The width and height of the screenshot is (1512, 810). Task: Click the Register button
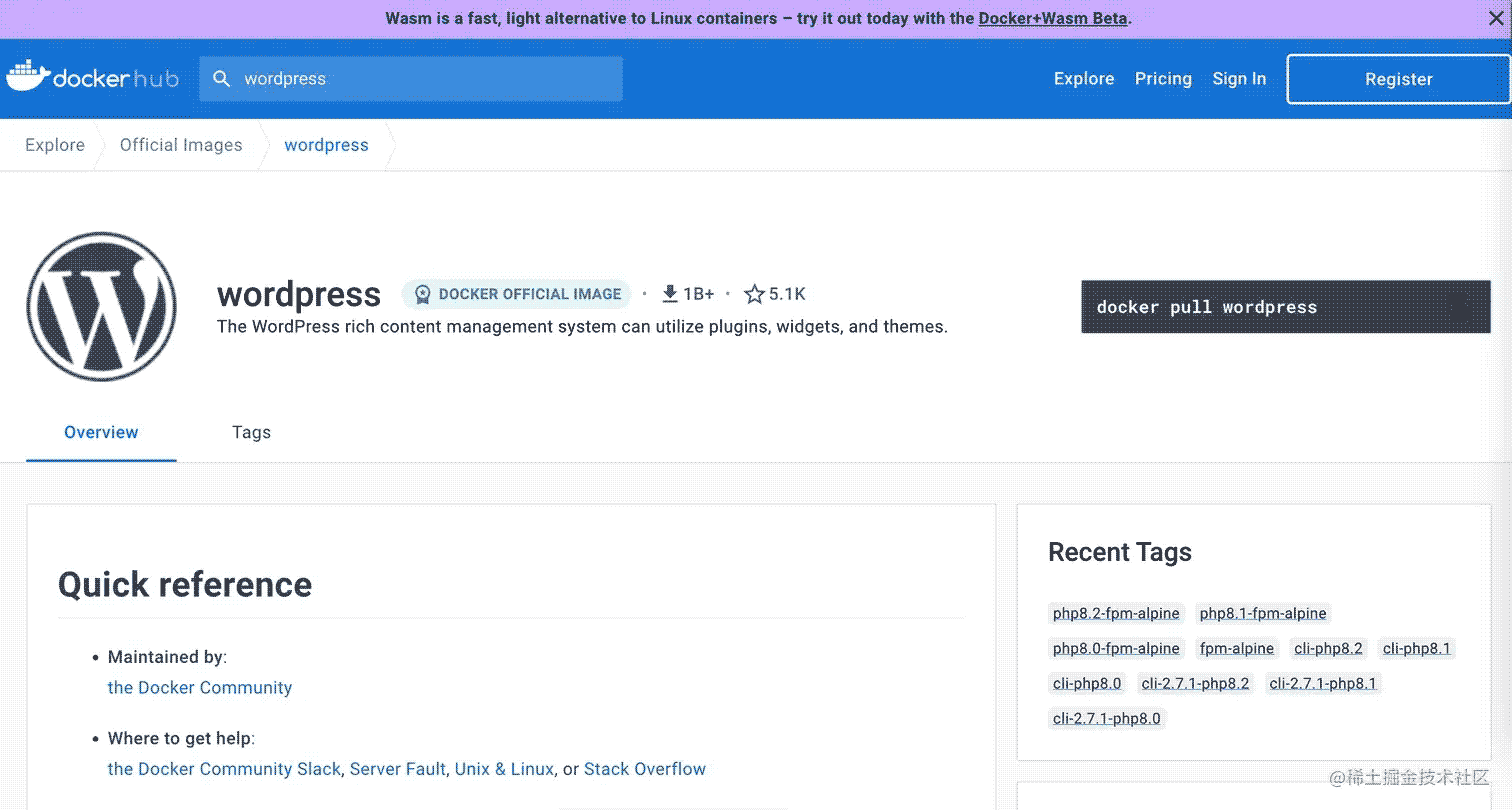coord(1398,79)
